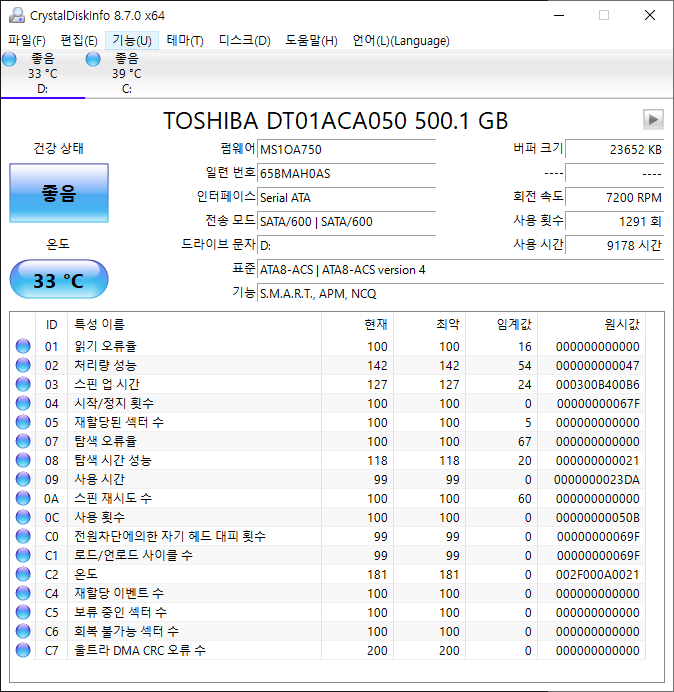Click the 33 °C temperature button

coord(59,279)
